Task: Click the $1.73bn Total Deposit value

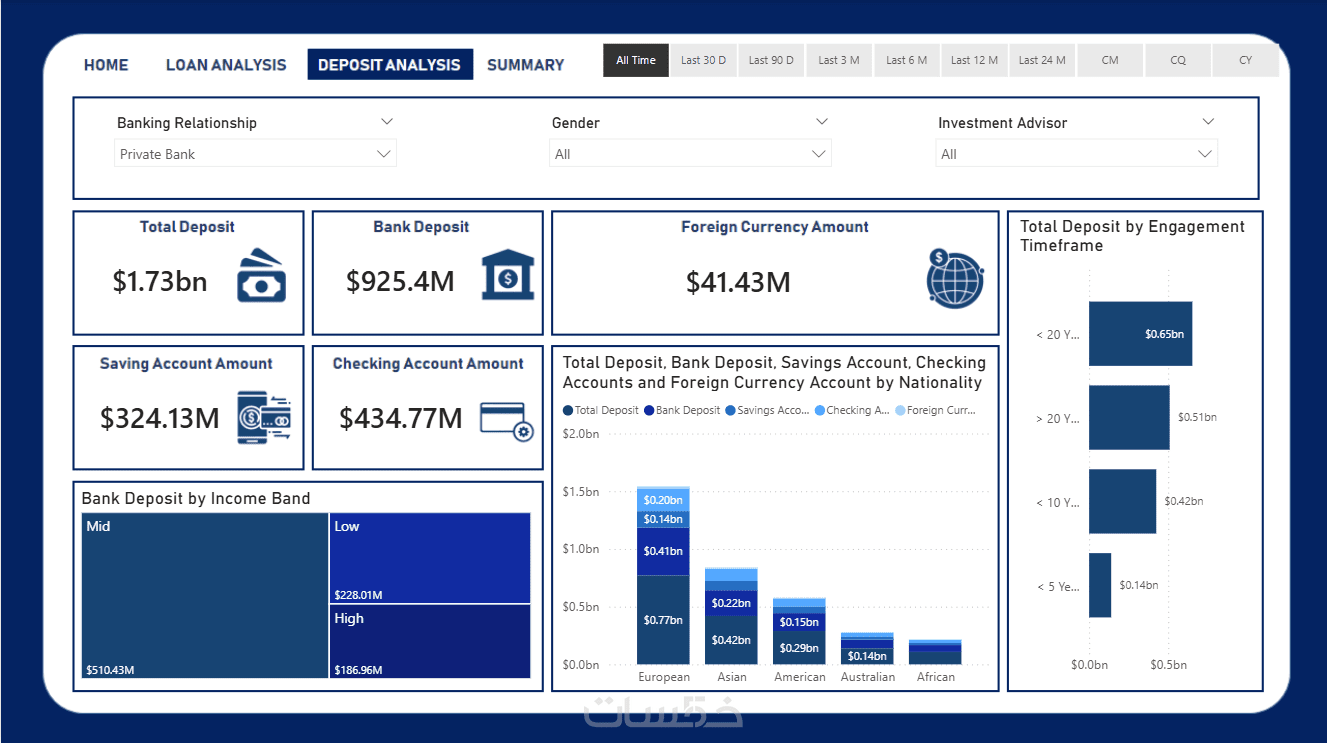Action: [160, 281]
